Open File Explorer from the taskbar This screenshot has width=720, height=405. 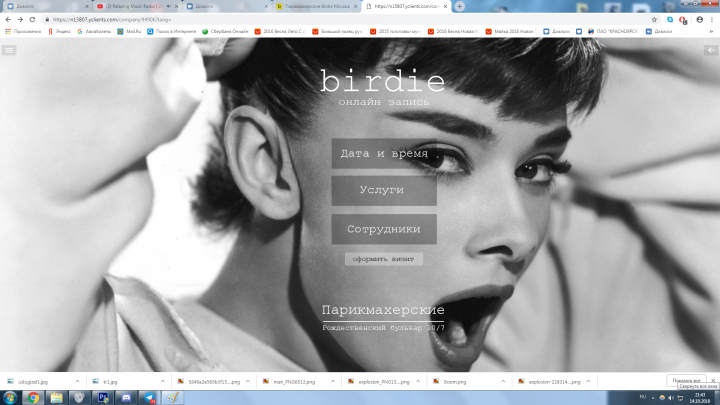tap(56, 398)
